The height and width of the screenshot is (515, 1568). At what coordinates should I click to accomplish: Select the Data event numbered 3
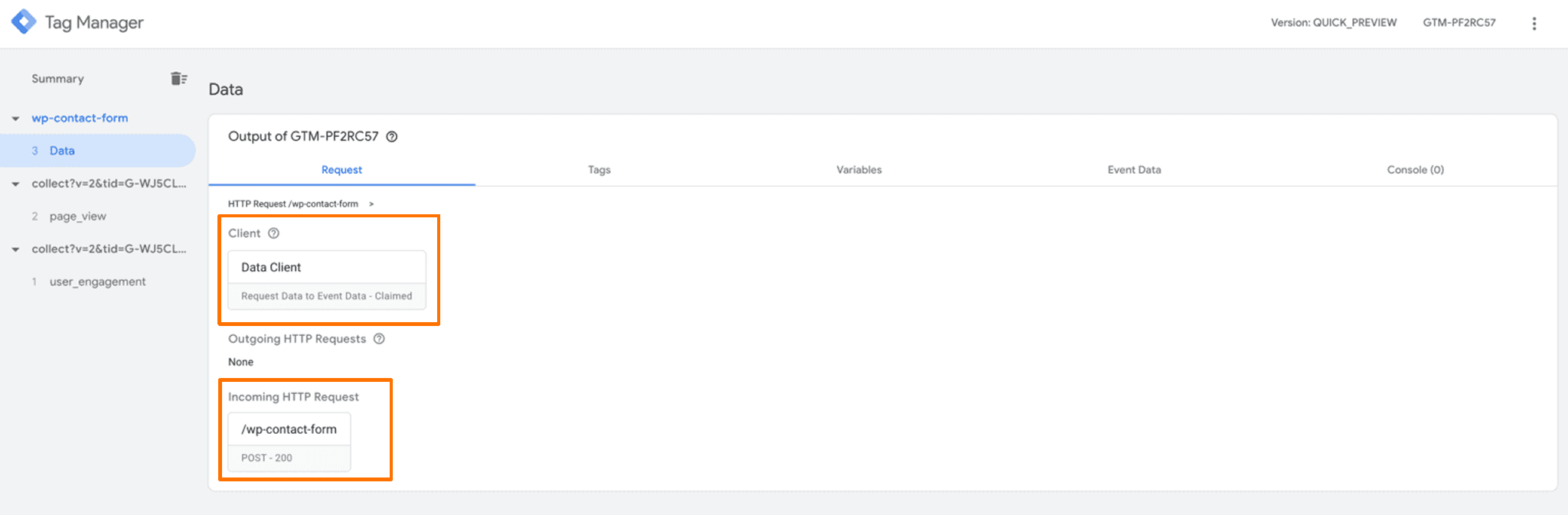tap(97, 151)
